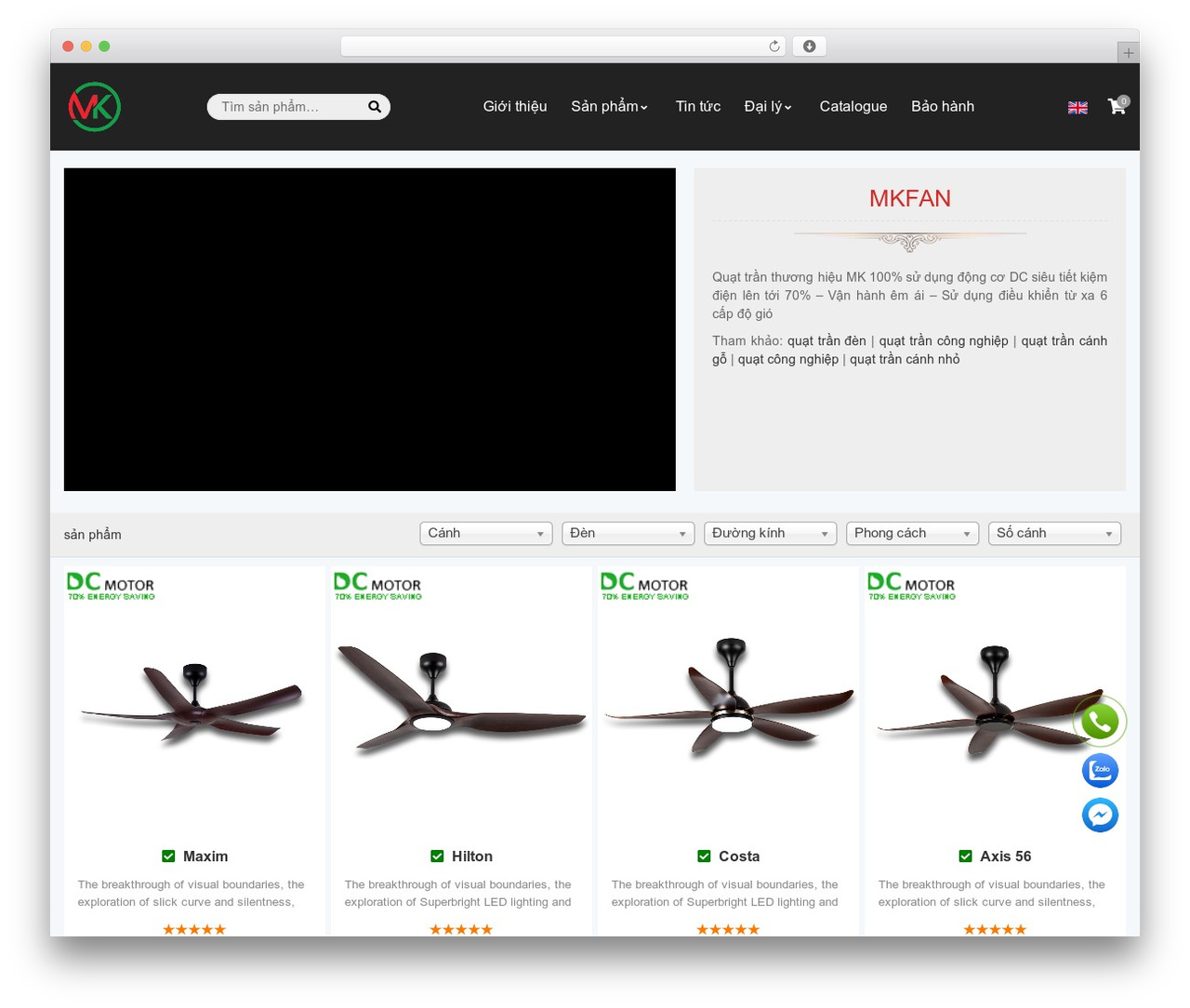Open Zalo chat icon
Image resolution: width=1190 pixels, height=1008 pixels.
coord(1100,770)
